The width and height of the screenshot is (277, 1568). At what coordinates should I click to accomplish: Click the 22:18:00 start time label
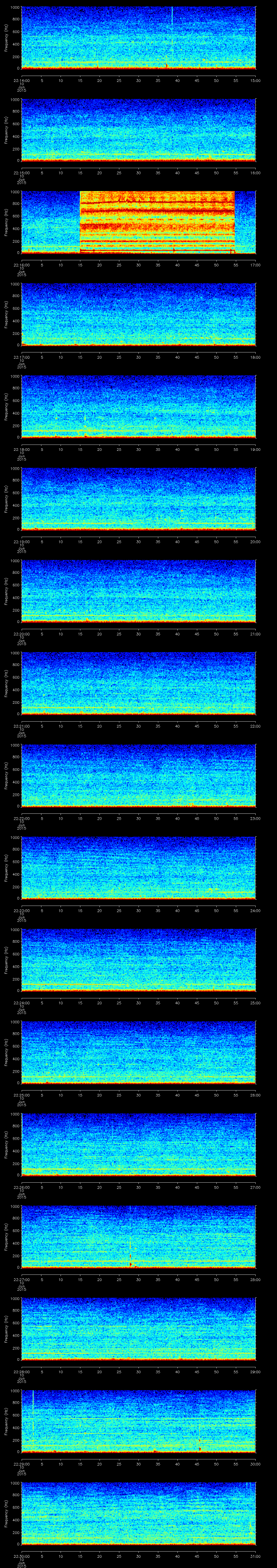coord(21,449)
